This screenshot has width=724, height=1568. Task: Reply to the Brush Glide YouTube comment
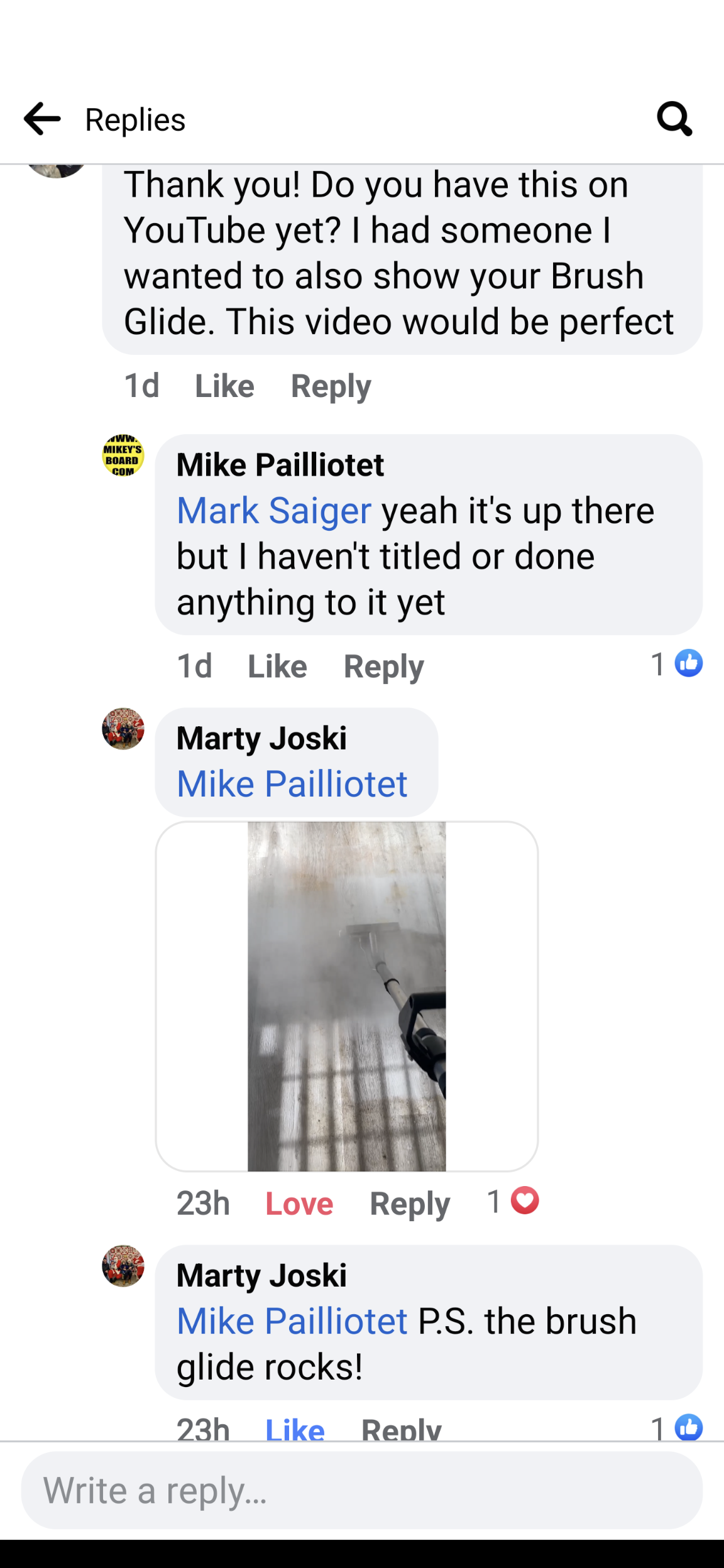[331, 386]
